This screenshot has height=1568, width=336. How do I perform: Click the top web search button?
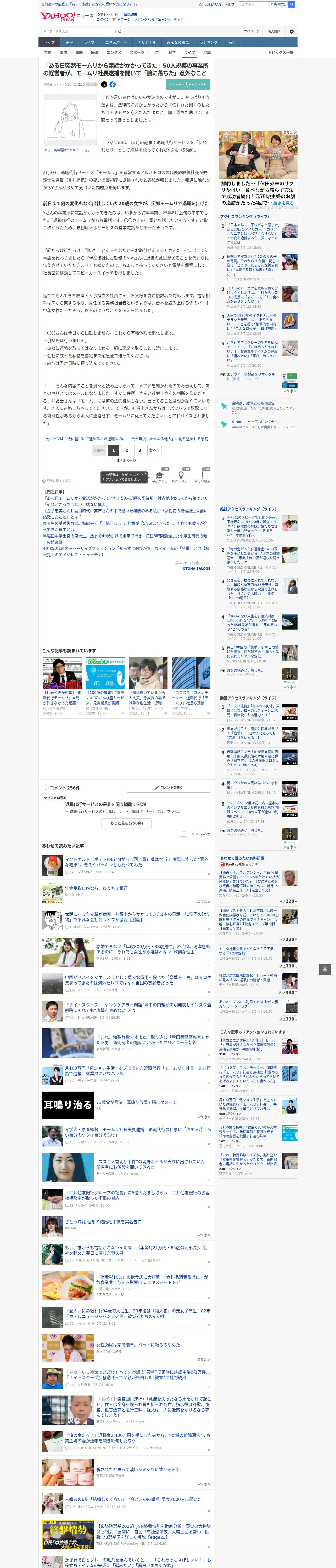click(292, 4)
